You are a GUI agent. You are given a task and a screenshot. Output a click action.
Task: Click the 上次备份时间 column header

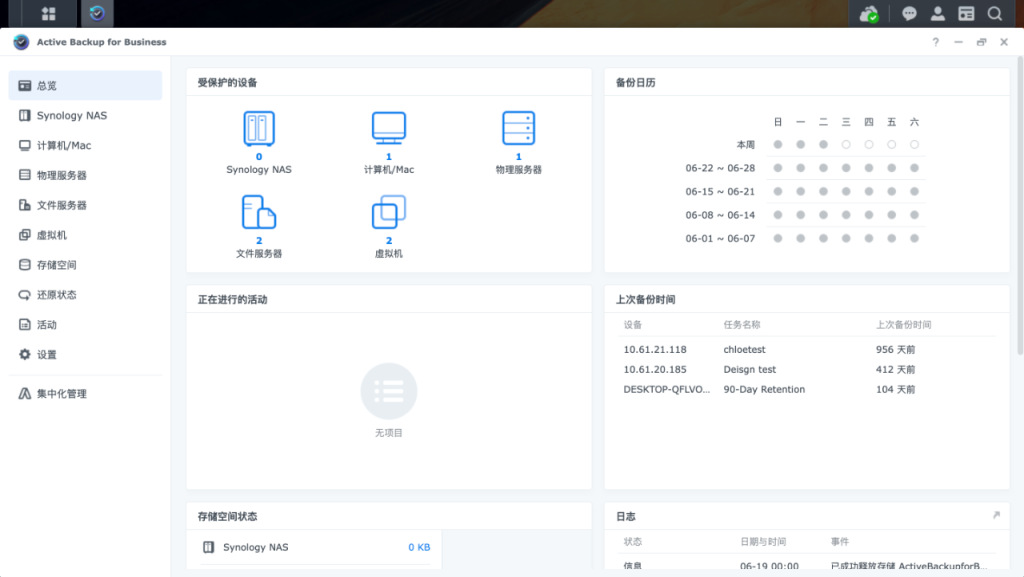[x=904, y=324]
